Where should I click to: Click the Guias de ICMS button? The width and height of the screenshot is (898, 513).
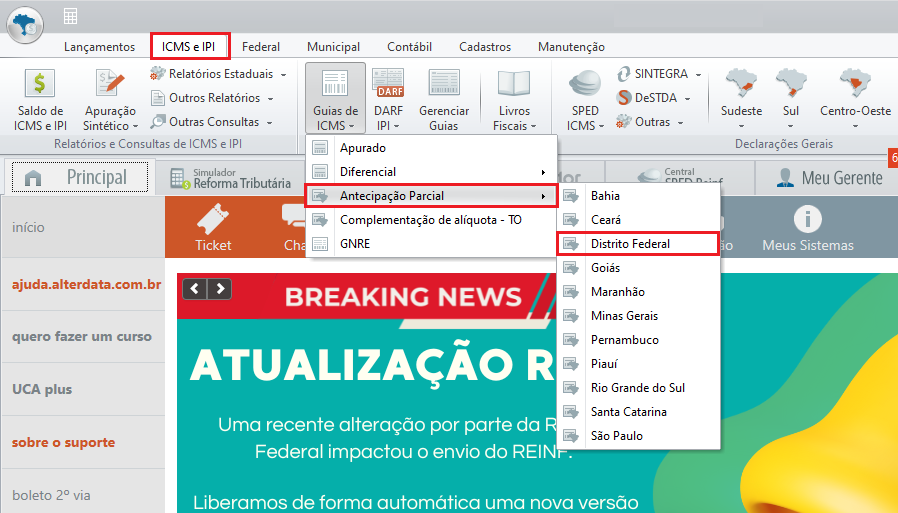[x=336, y=98]
